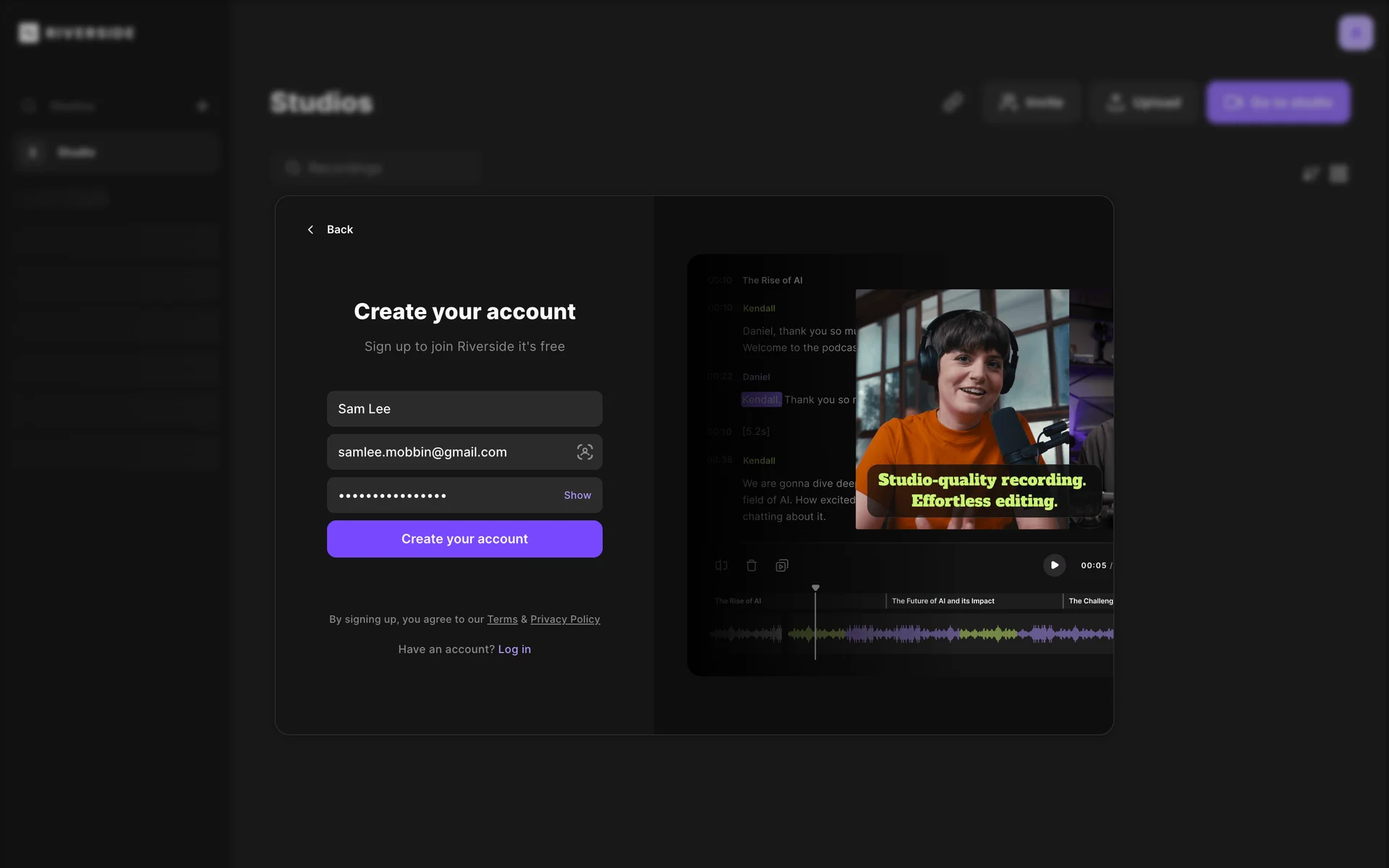Click the Log in link
Image resolution: width=1389 pixels, height=868 pixels.
[x=514, y=650]
